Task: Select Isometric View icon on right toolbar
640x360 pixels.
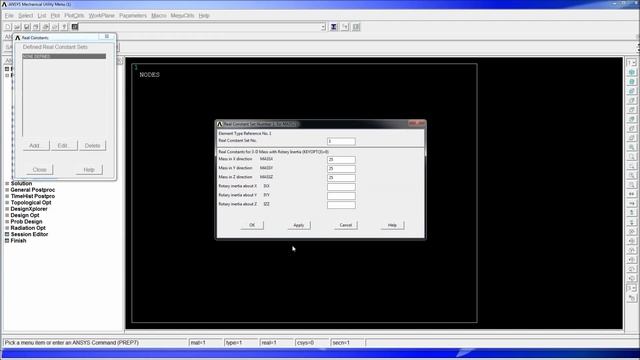Action: tap(631, 72)
